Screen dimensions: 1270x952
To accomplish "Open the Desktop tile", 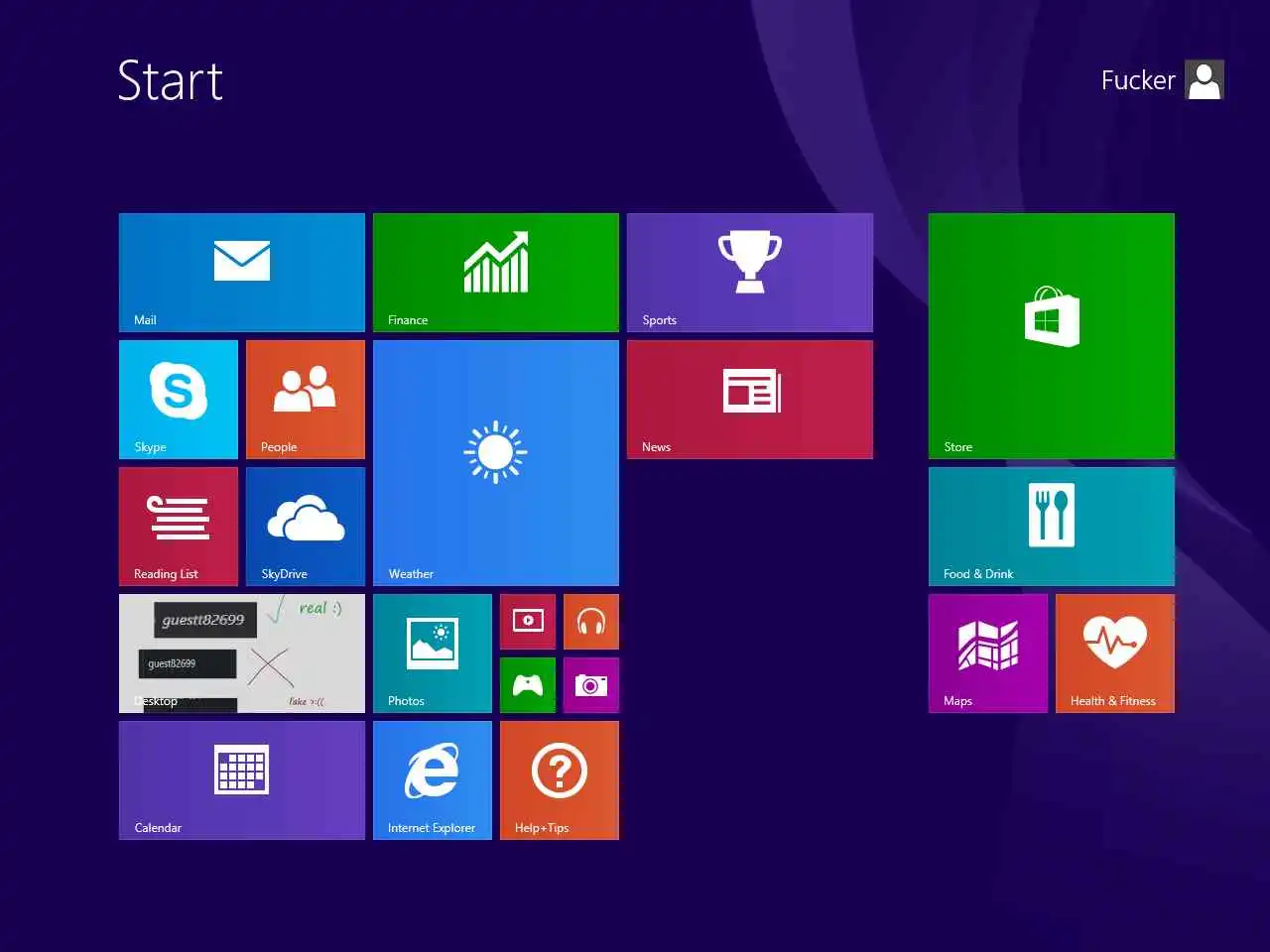I will (242, 654).
